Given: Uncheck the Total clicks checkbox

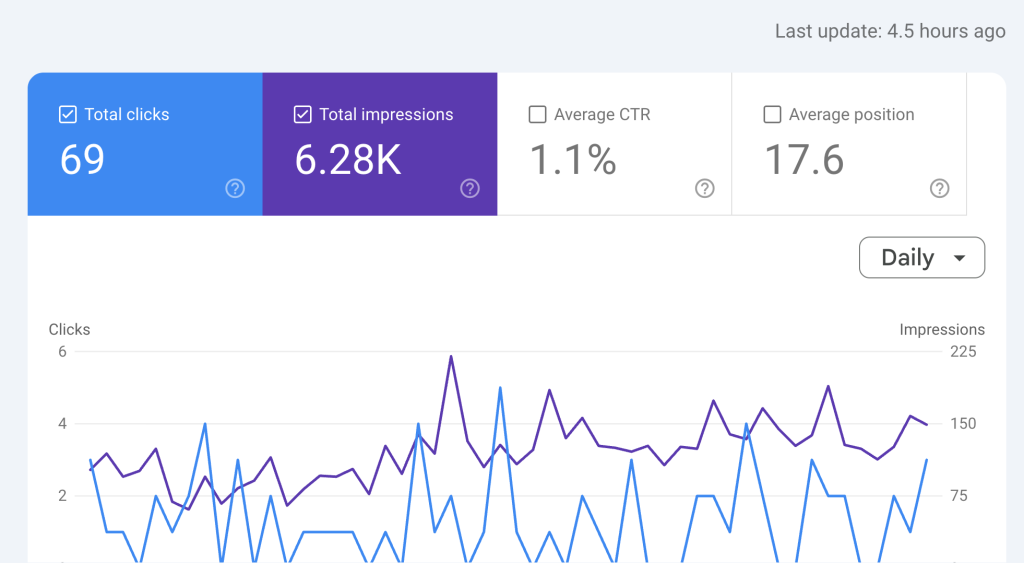Looking at the screenshot, I should pyautogui.click(x=68, y=115).
